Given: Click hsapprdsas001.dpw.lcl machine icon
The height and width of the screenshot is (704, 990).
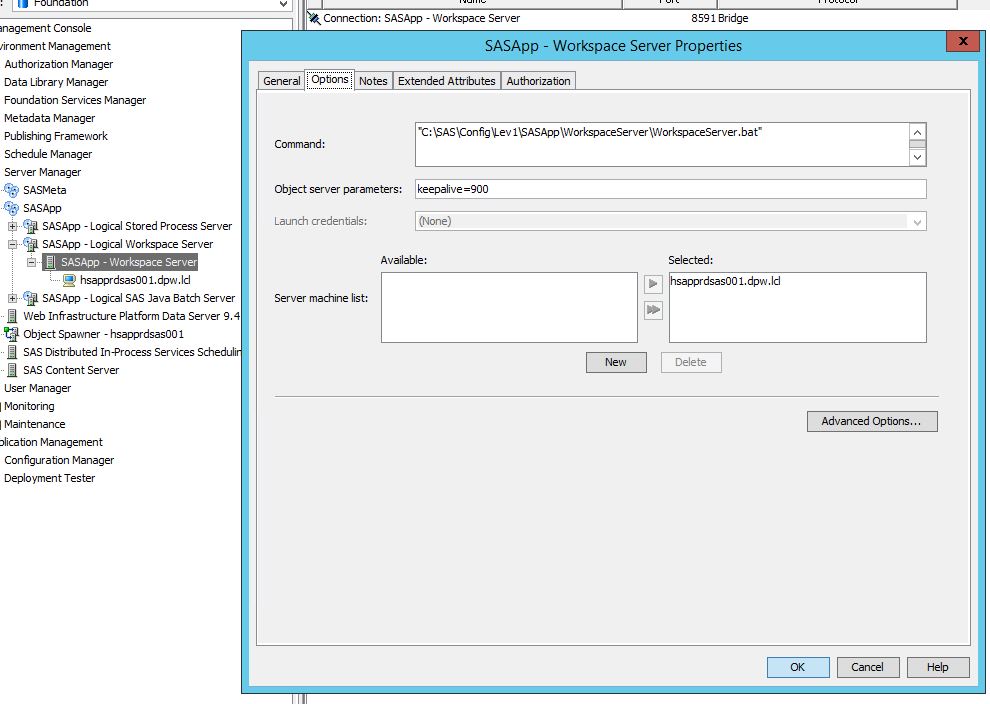Looking at the screenshot, I should click(69, 280).
